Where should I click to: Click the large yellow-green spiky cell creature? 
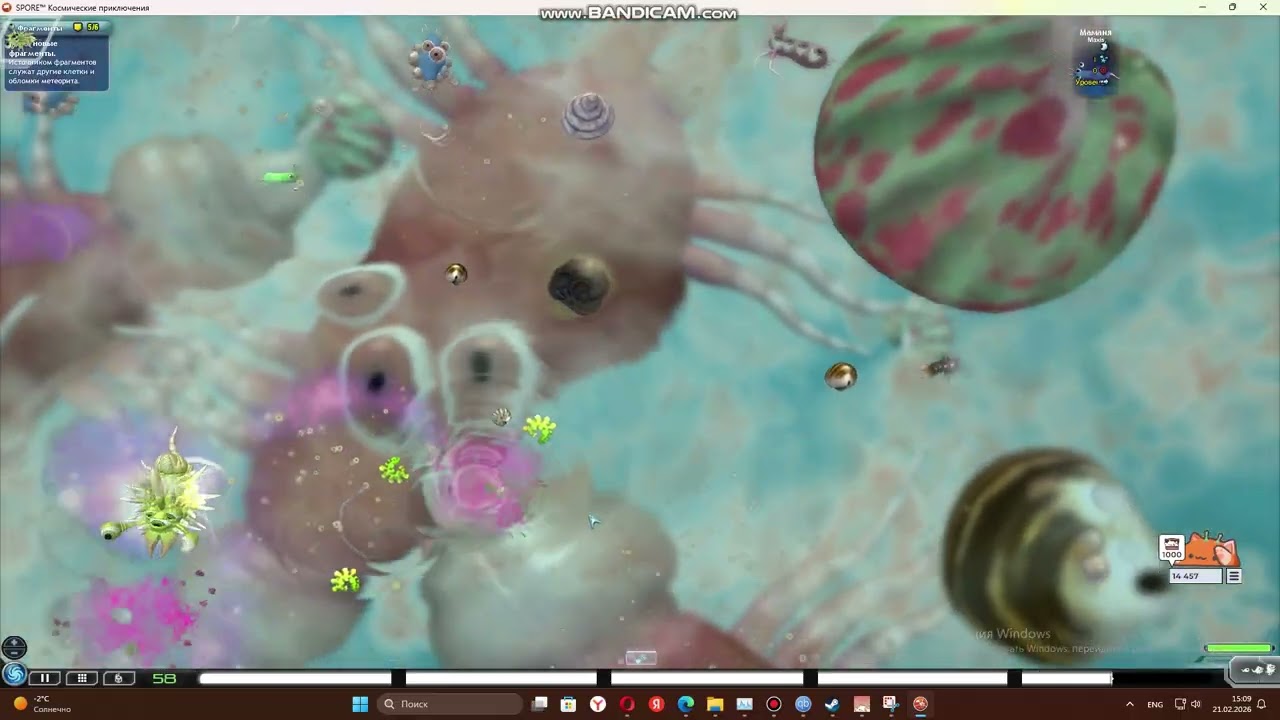tap(163, 498)
